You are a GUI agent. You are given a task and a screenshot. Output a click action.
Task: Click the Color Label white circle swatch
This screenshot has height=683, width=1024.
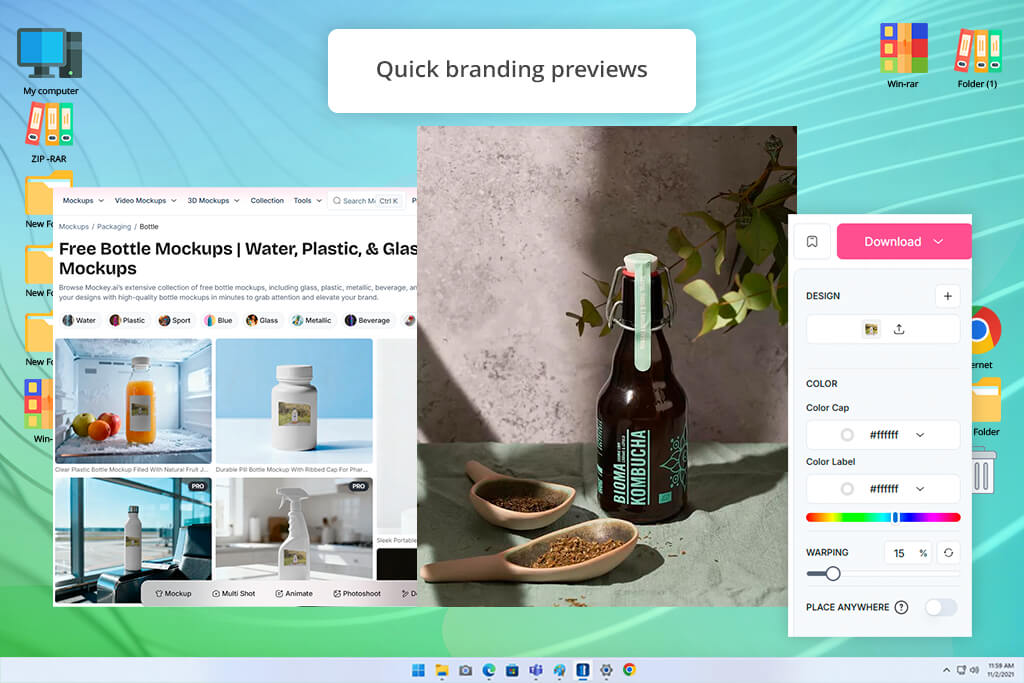tap(847, 489)
